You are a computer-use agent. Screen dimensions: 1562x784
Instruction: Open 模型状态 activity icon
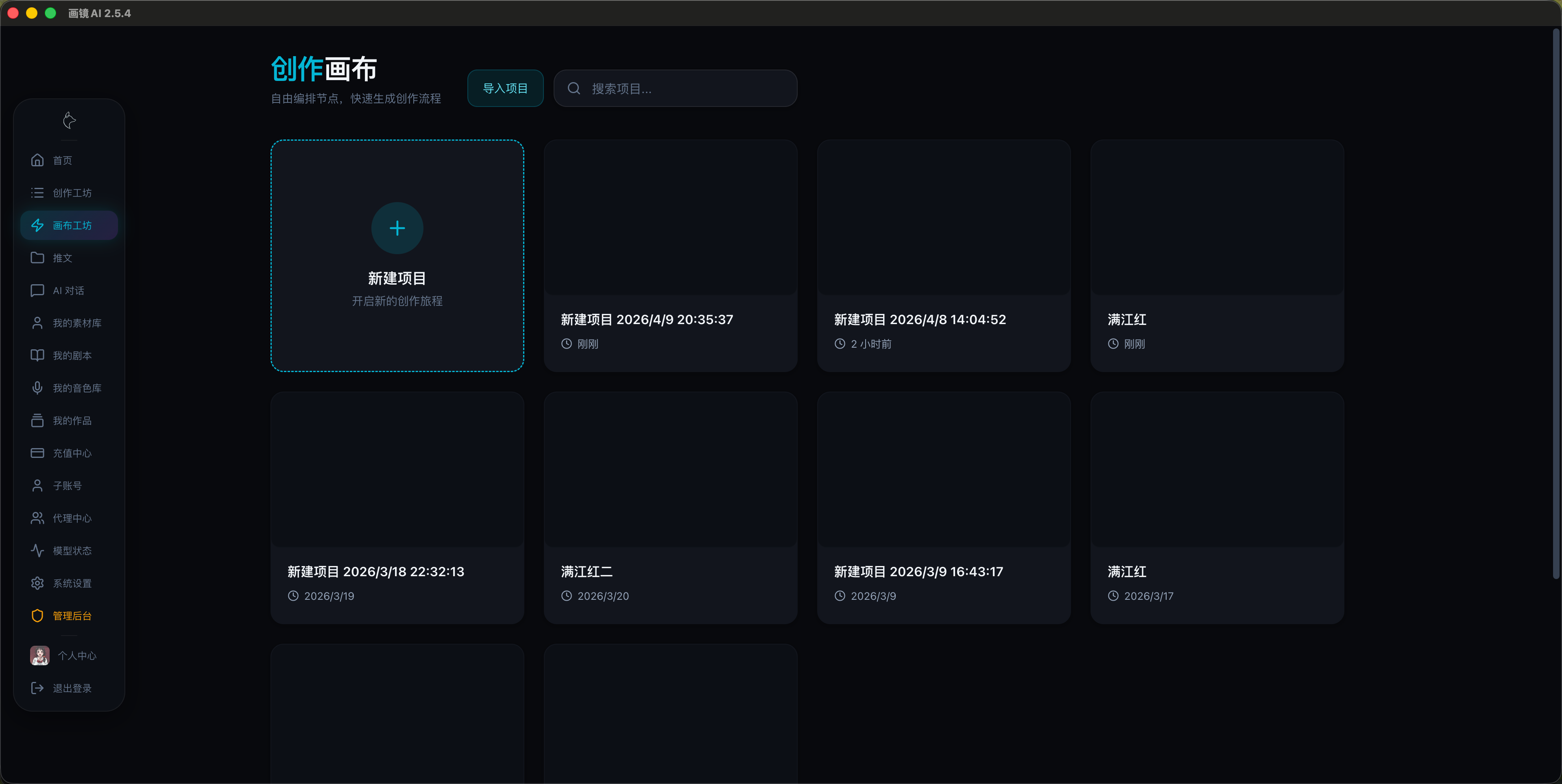(37, 551)
